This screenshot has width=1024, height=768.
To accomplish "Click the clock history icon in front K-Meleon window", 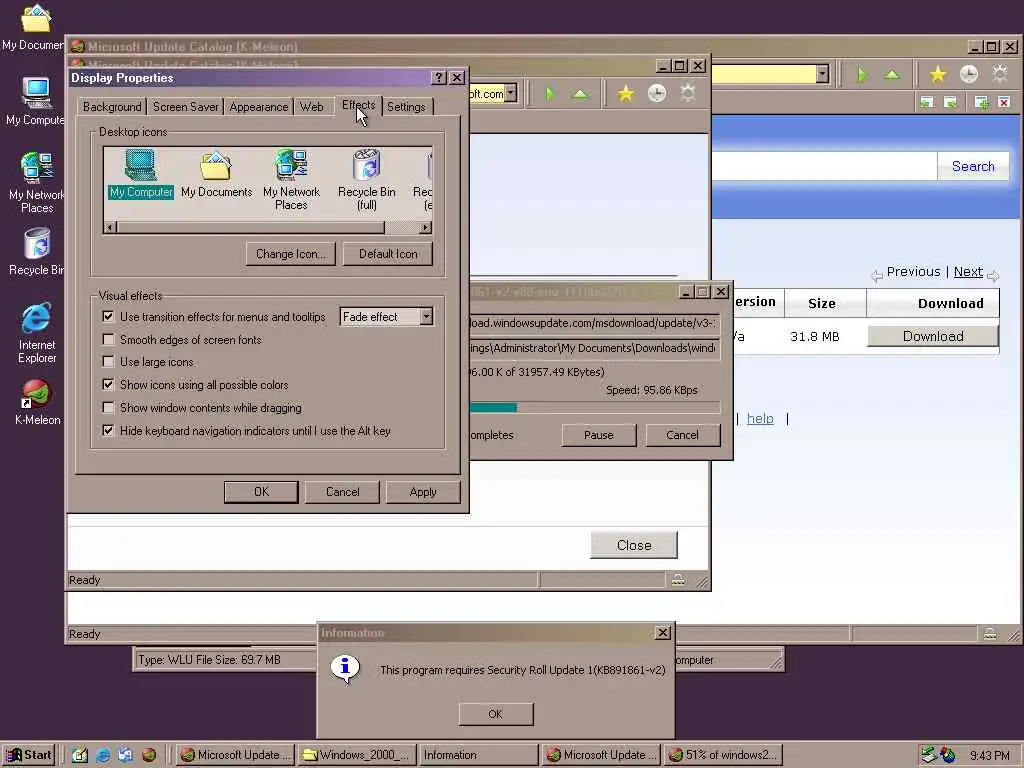I will 657,93.
